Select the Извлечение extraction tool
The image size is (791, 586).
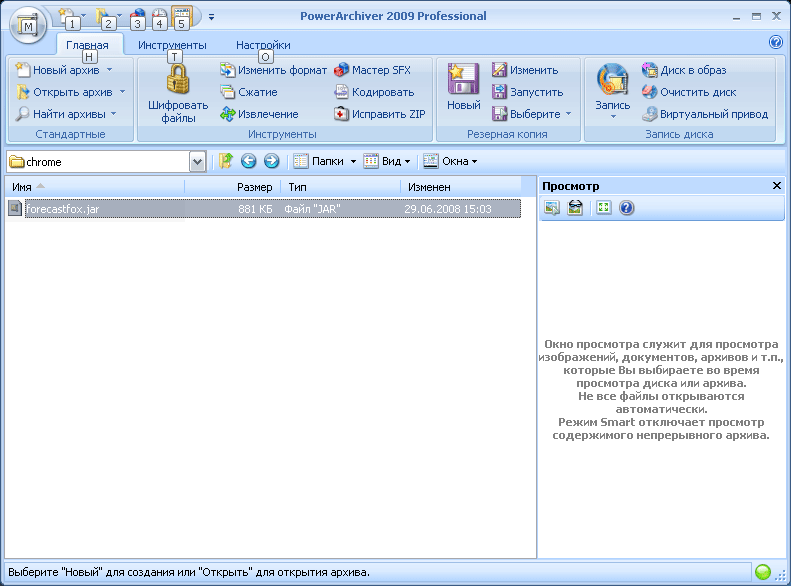259,114
